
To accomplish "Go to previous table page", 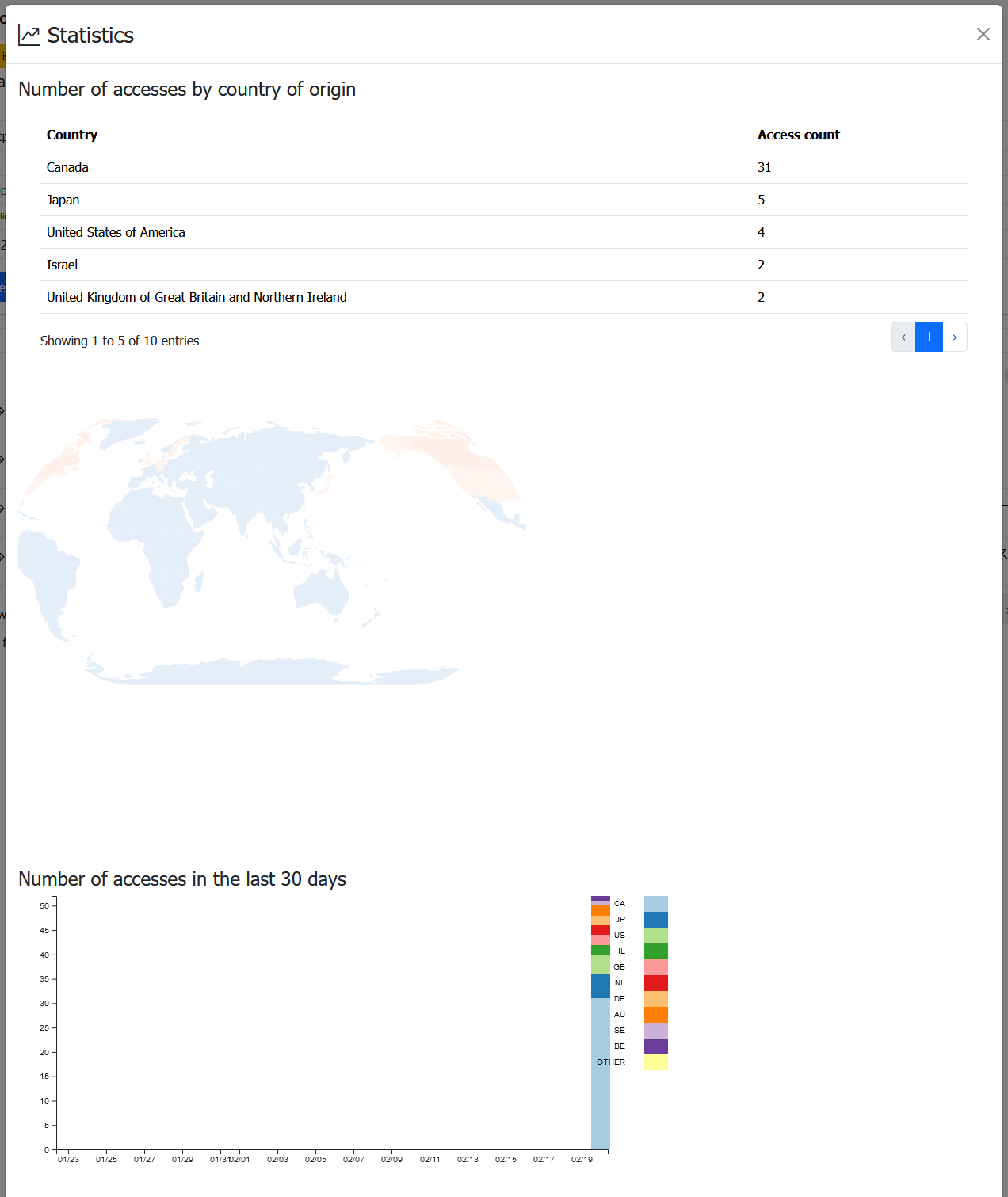I will tap(903, 337).
